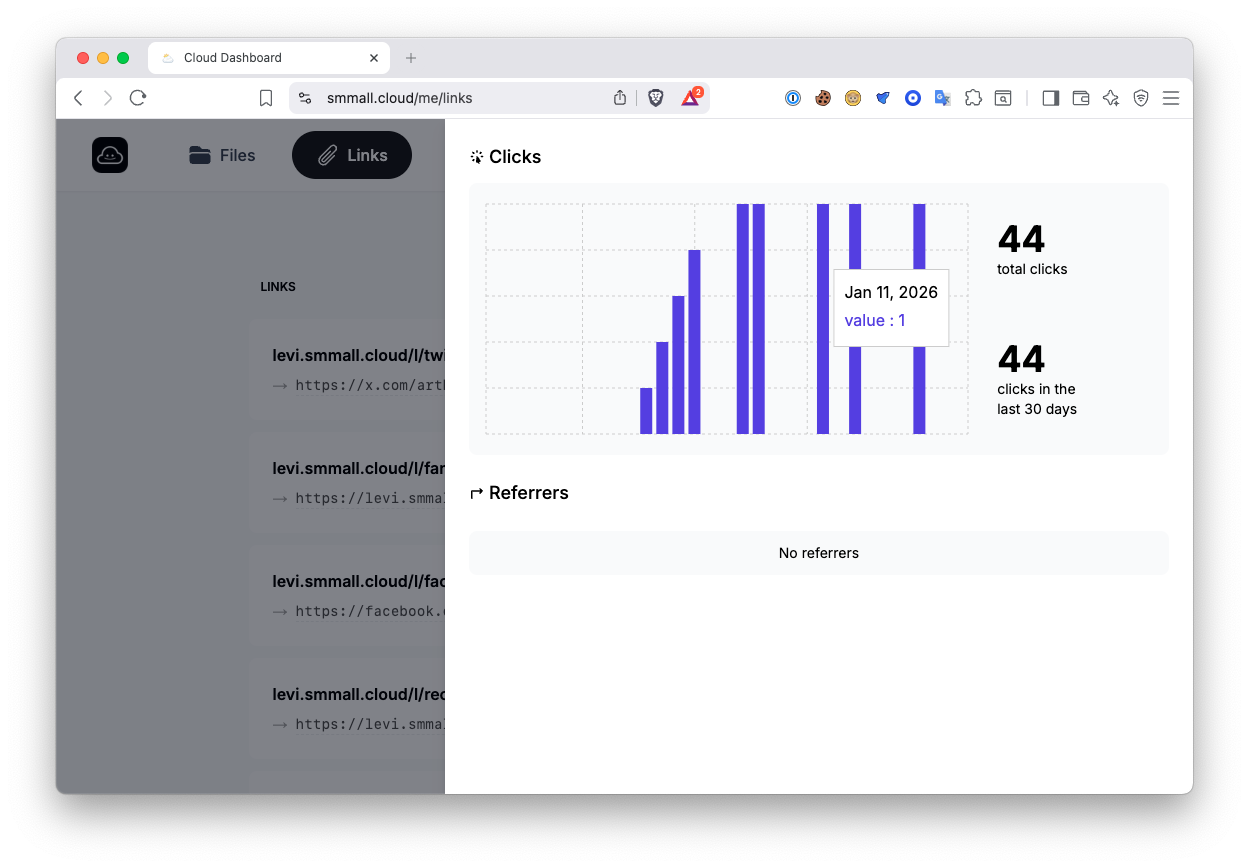Open the hamburger main menu
Image resolution: width=1249 pixels, height=868 pixels.
pos(1171,98)
